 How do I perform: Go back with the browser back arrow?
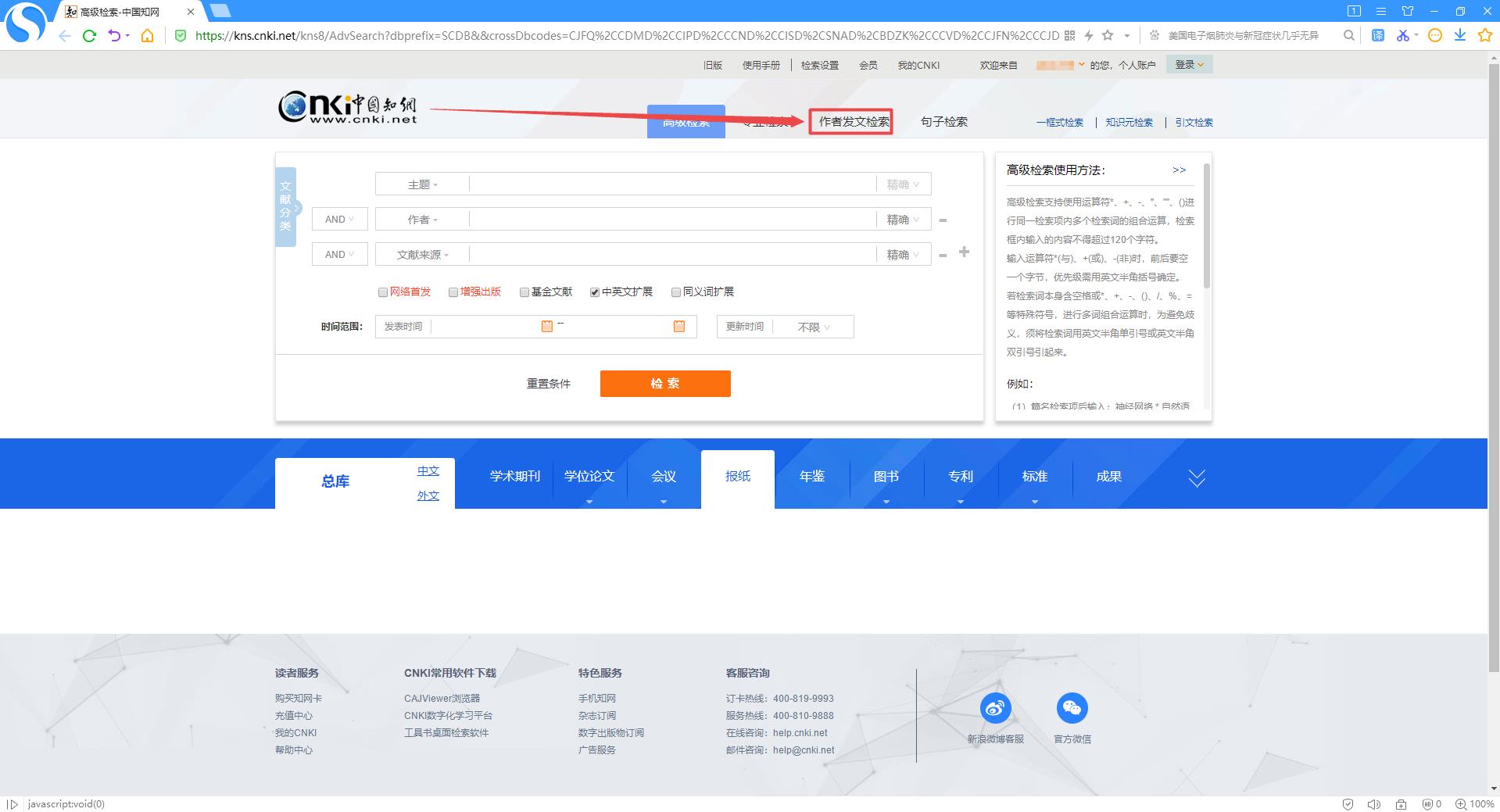tap(65, 35)
